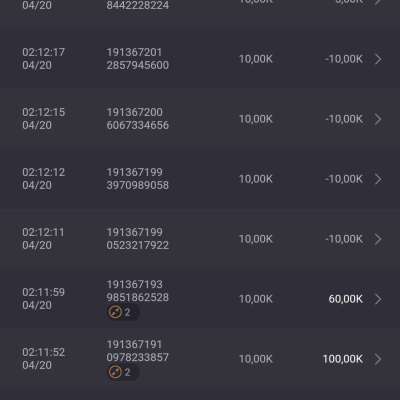Tap transaction ID 191367199 3970989058
This screenshot has width=400, height=400.
[138, 179]
